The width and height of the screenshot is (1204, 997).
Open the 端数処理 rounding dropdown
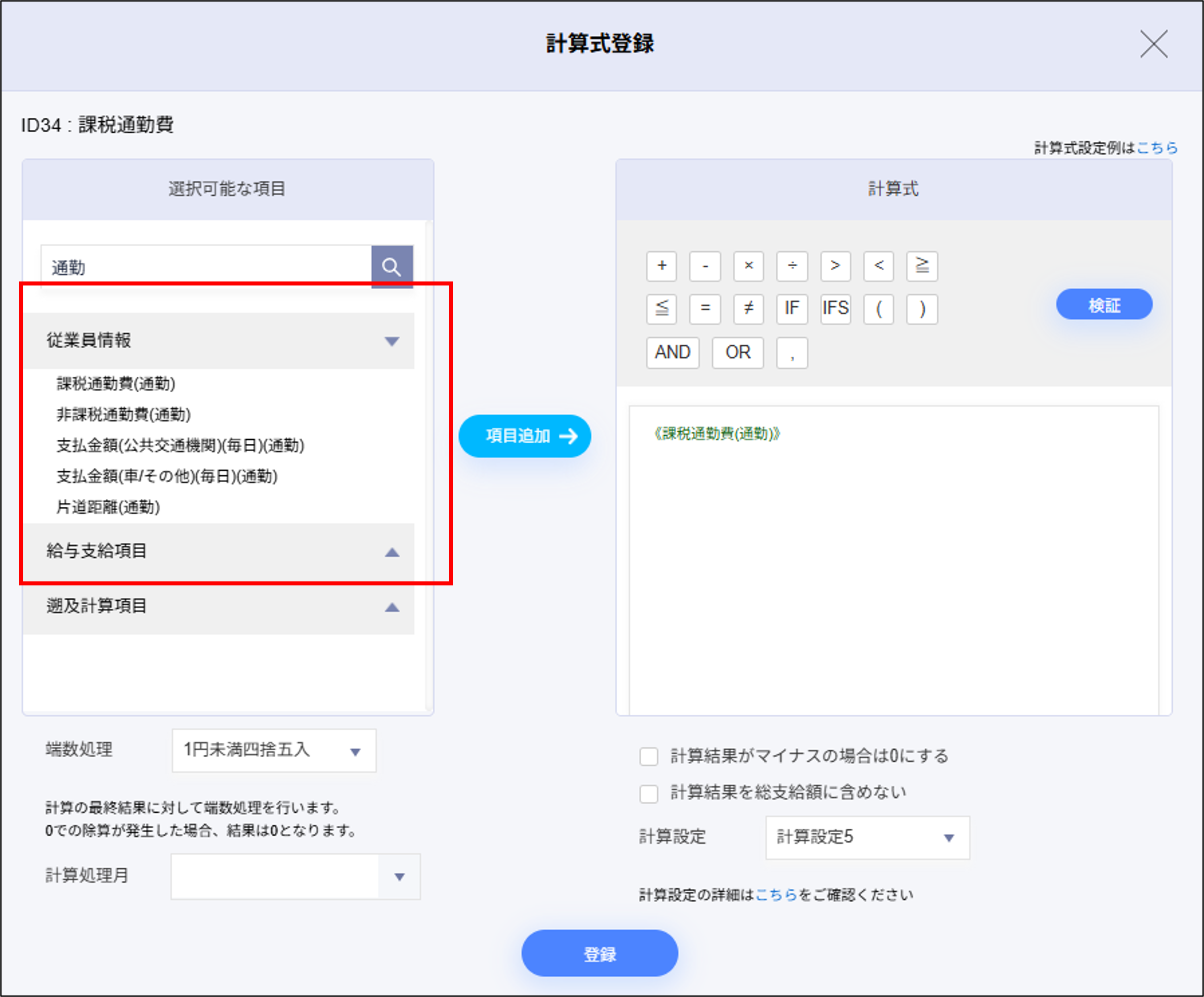click(x=273, y=751)
